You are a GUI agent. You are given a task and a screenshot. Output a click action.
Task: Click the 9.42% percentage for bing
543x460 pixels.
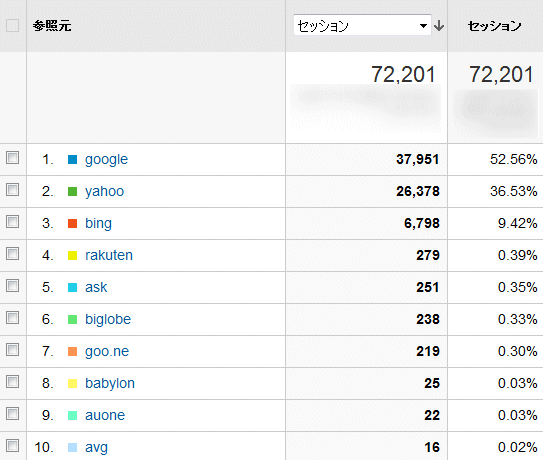pyautogui.click(x=517, y=223)
